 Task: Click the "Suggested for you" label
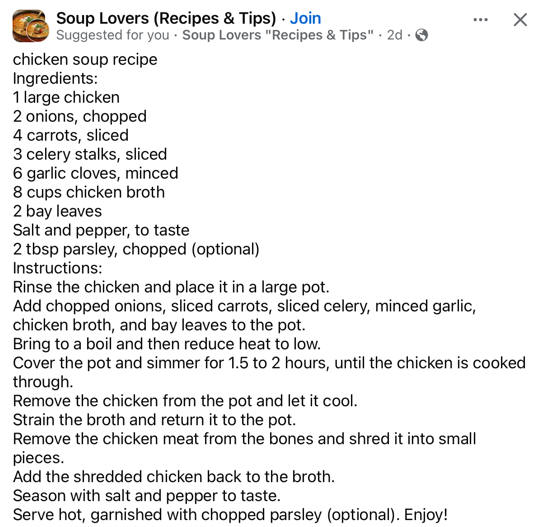point(113,35)
